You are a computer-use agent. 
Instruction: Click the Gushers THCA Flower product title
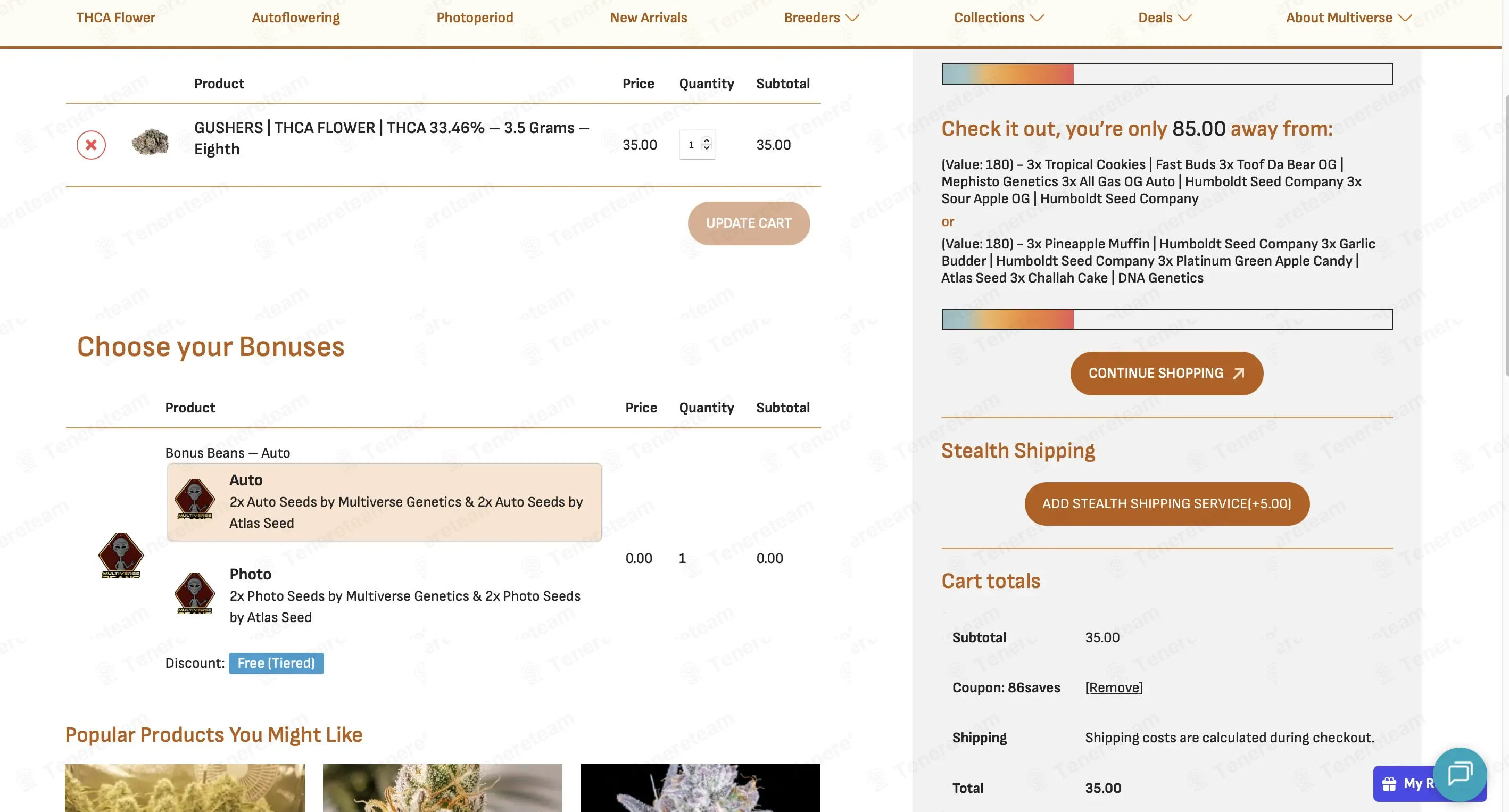(x=391, y=138)
